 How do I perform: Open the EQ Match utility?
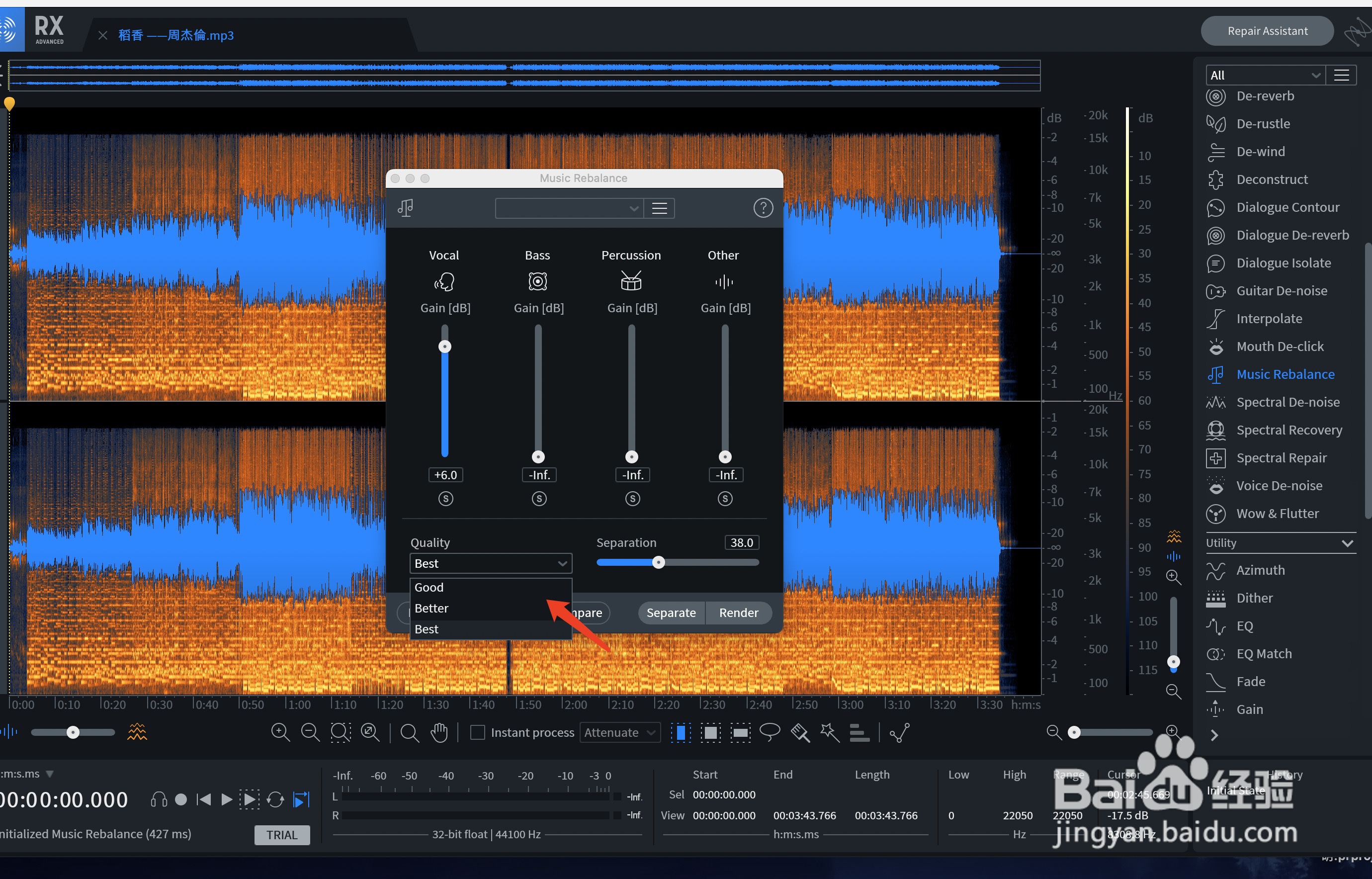(1264, 654)
